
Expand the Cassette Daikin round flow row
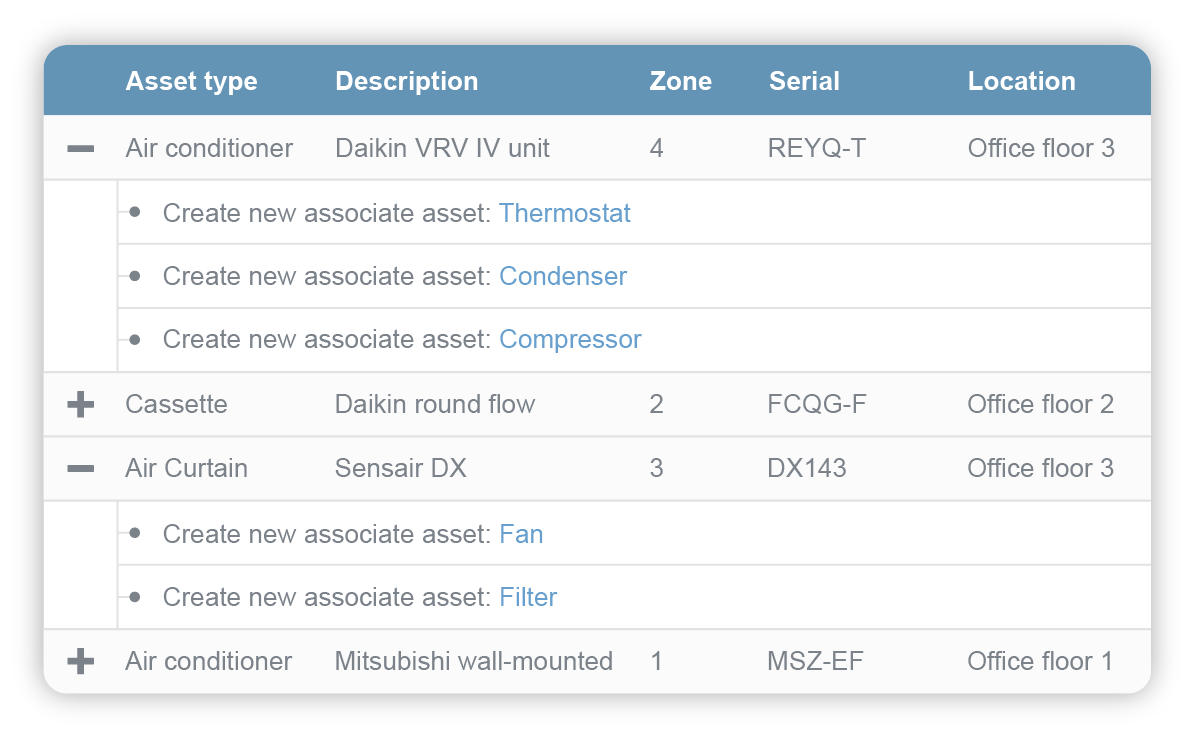[81, 404]
